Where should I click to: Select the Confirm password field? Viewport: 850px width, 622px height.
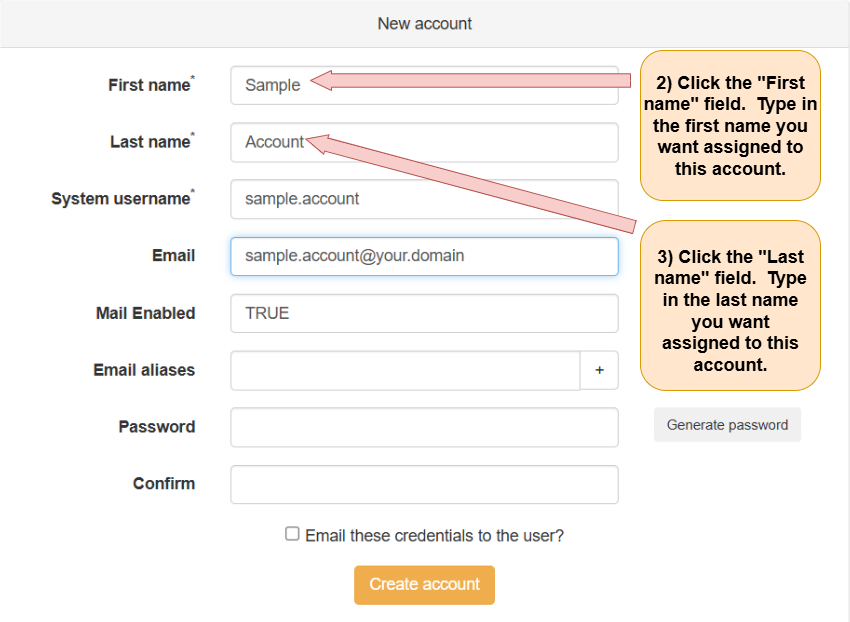click(x=424, y=484)
